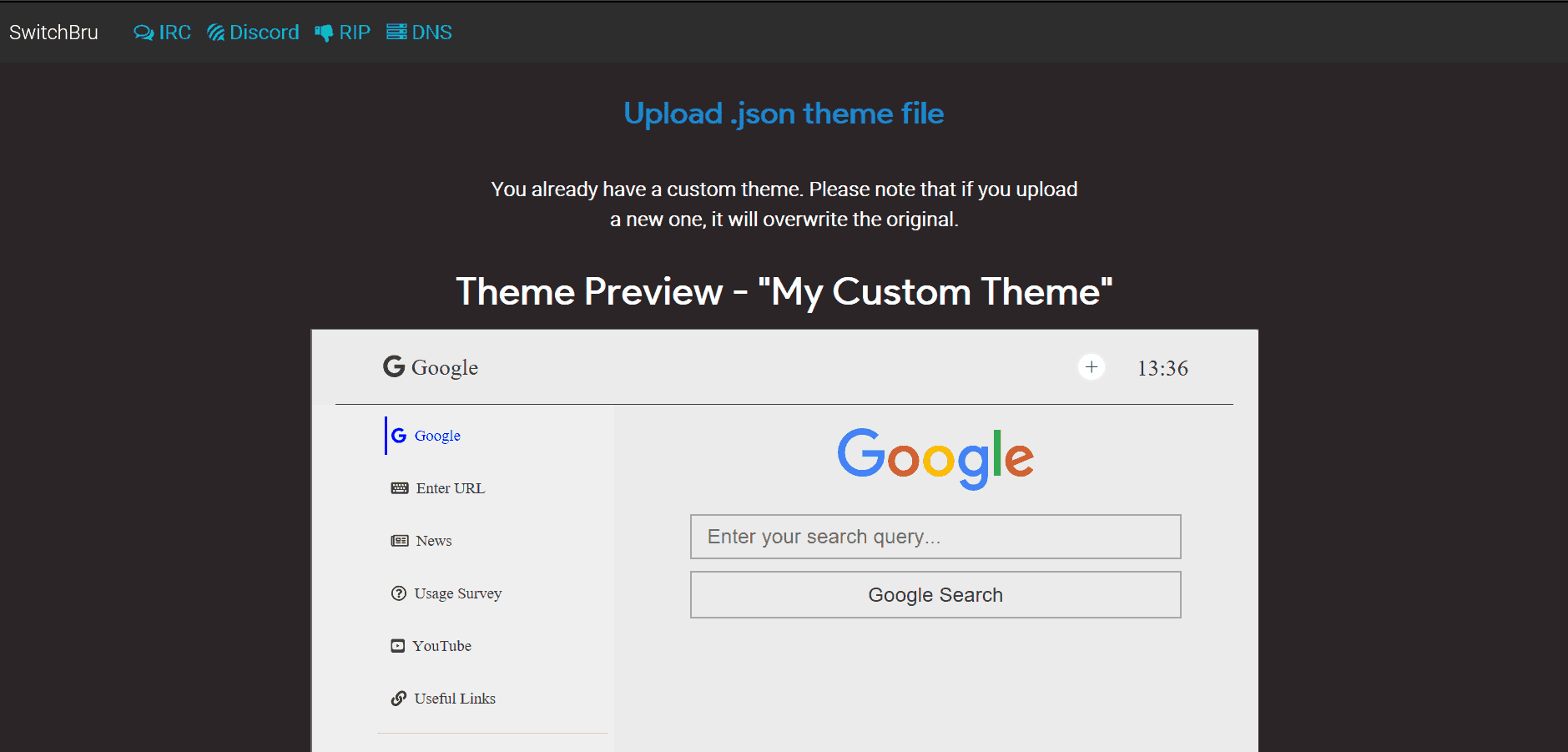Click the DNS server icon
Image resolution: width=1568 pixels, height=752 pixels.
pyautogui.click(x=396, y=32)
